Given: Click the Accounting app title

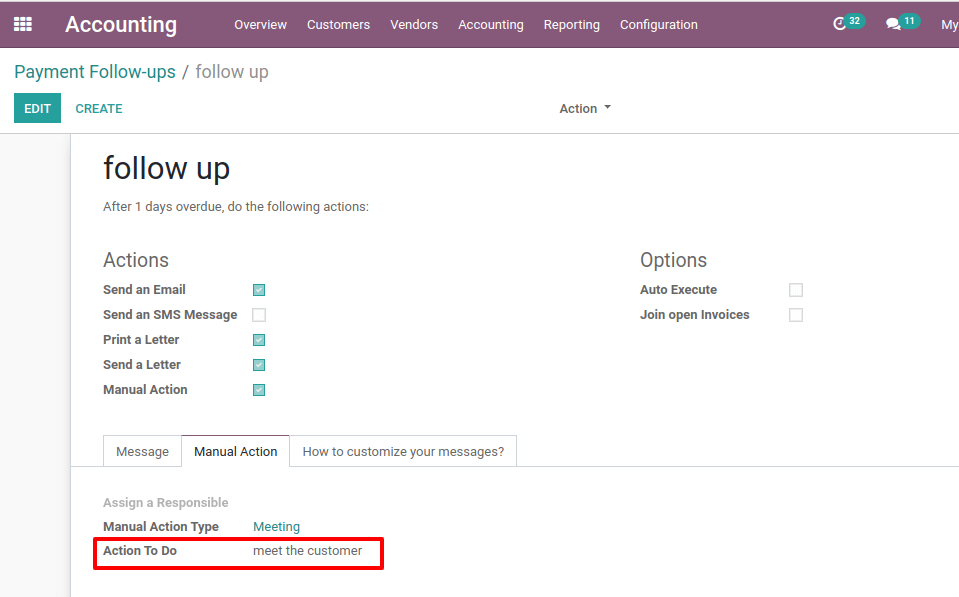Looking at the screenshot, I should tap(121, 24).
